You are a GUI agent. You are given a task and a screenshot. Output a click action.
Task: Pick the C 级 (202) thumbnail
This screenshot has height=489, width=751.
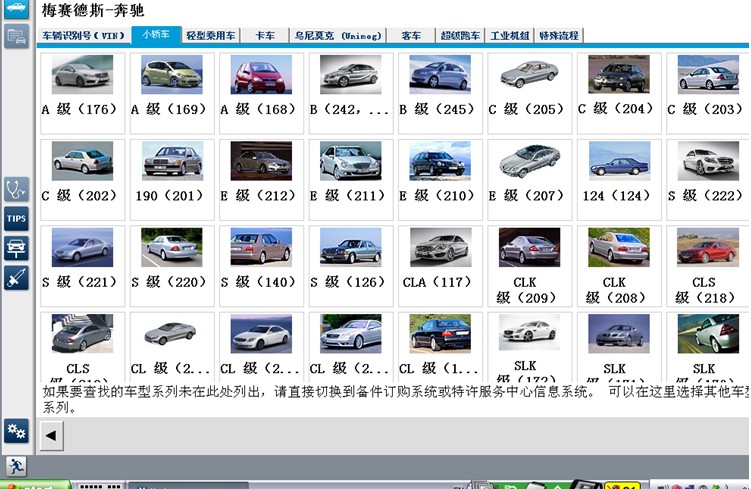click(82, 161)
